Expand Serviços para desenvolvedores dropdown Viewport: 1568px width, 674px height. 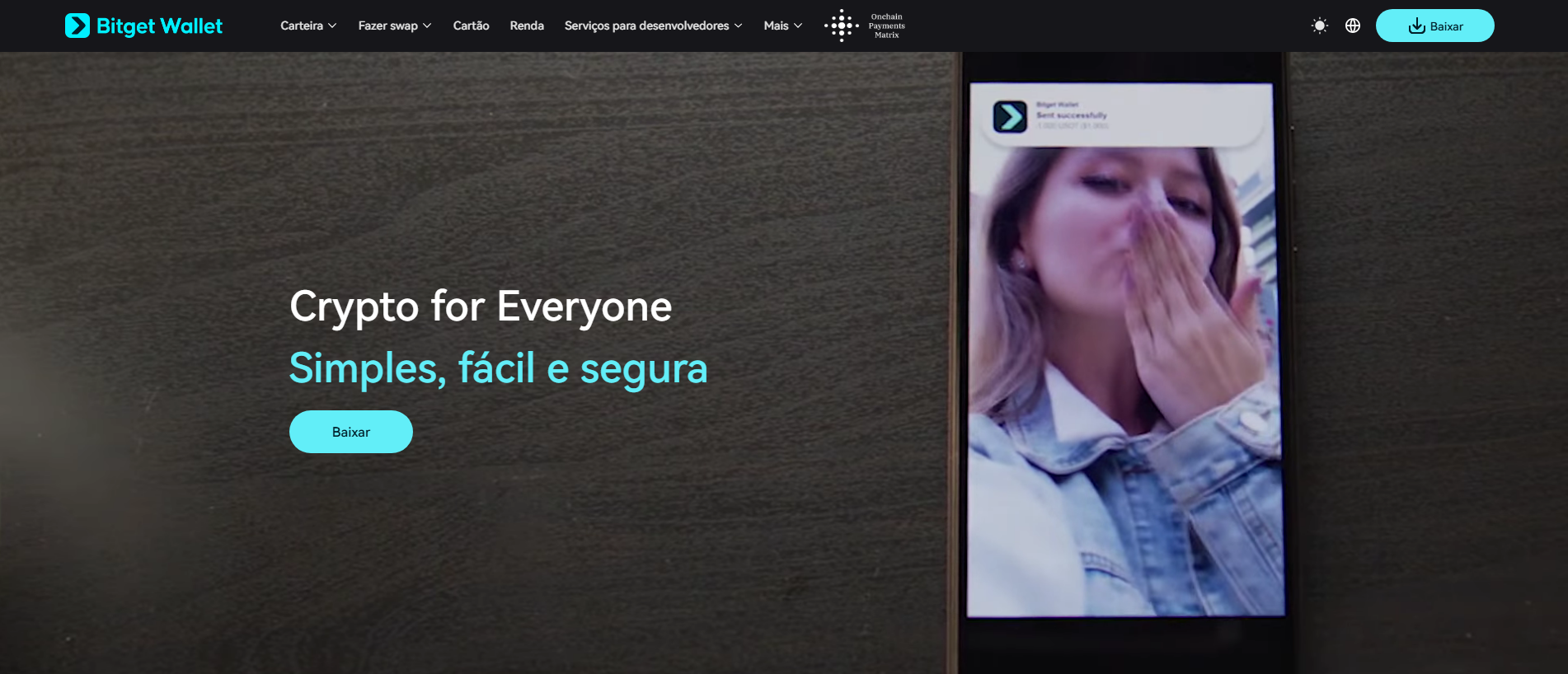(x=654, y=26)
